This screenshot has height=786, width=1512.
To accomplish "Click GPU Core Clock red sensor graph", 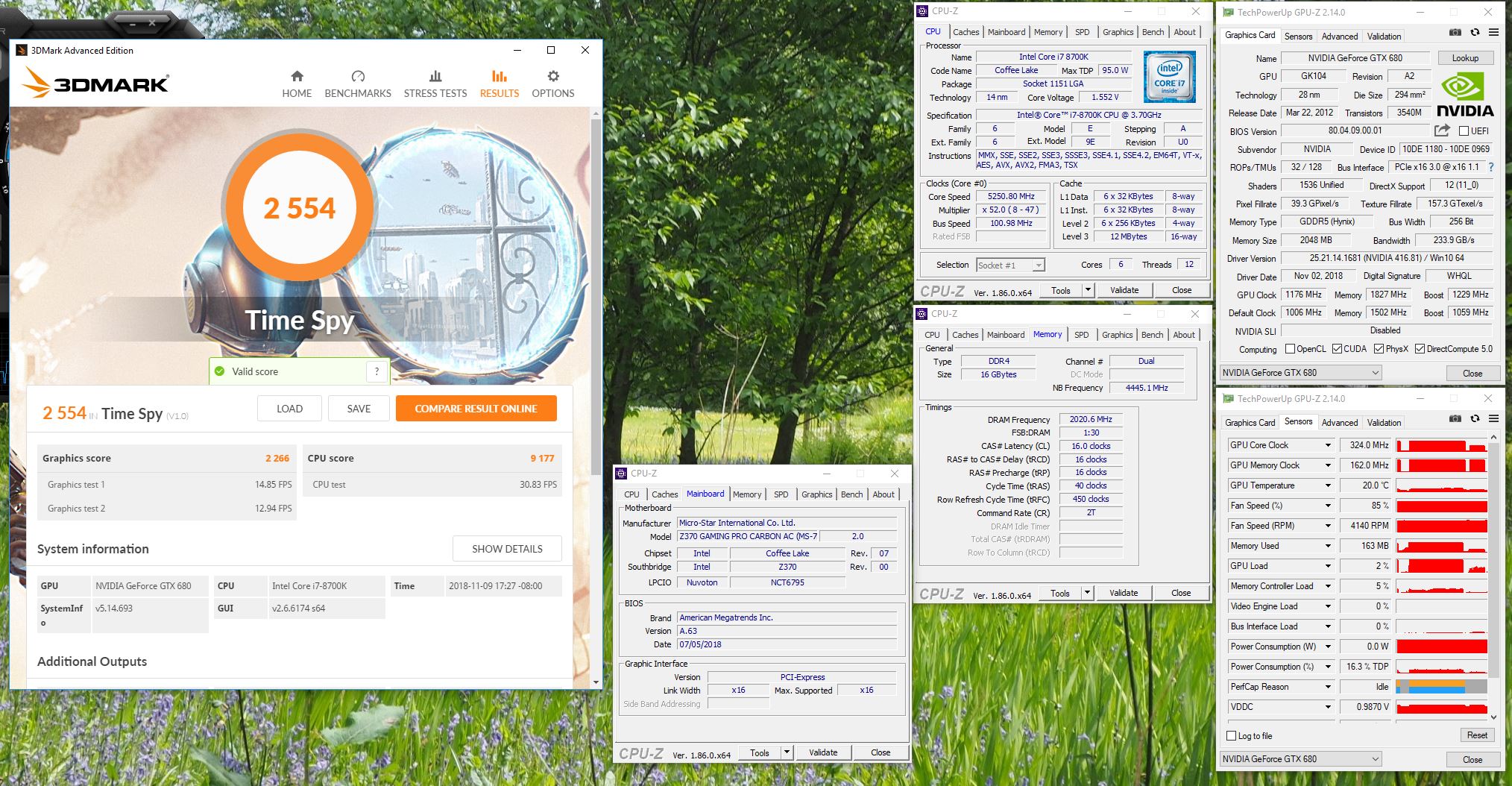I will click(x=1441, y=445).
